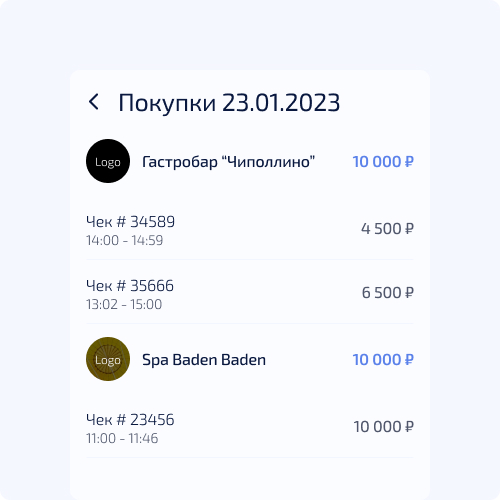Open the black Гастробар Чиполлино logo
Screen dimensions: 500x500
coord(108,161)
